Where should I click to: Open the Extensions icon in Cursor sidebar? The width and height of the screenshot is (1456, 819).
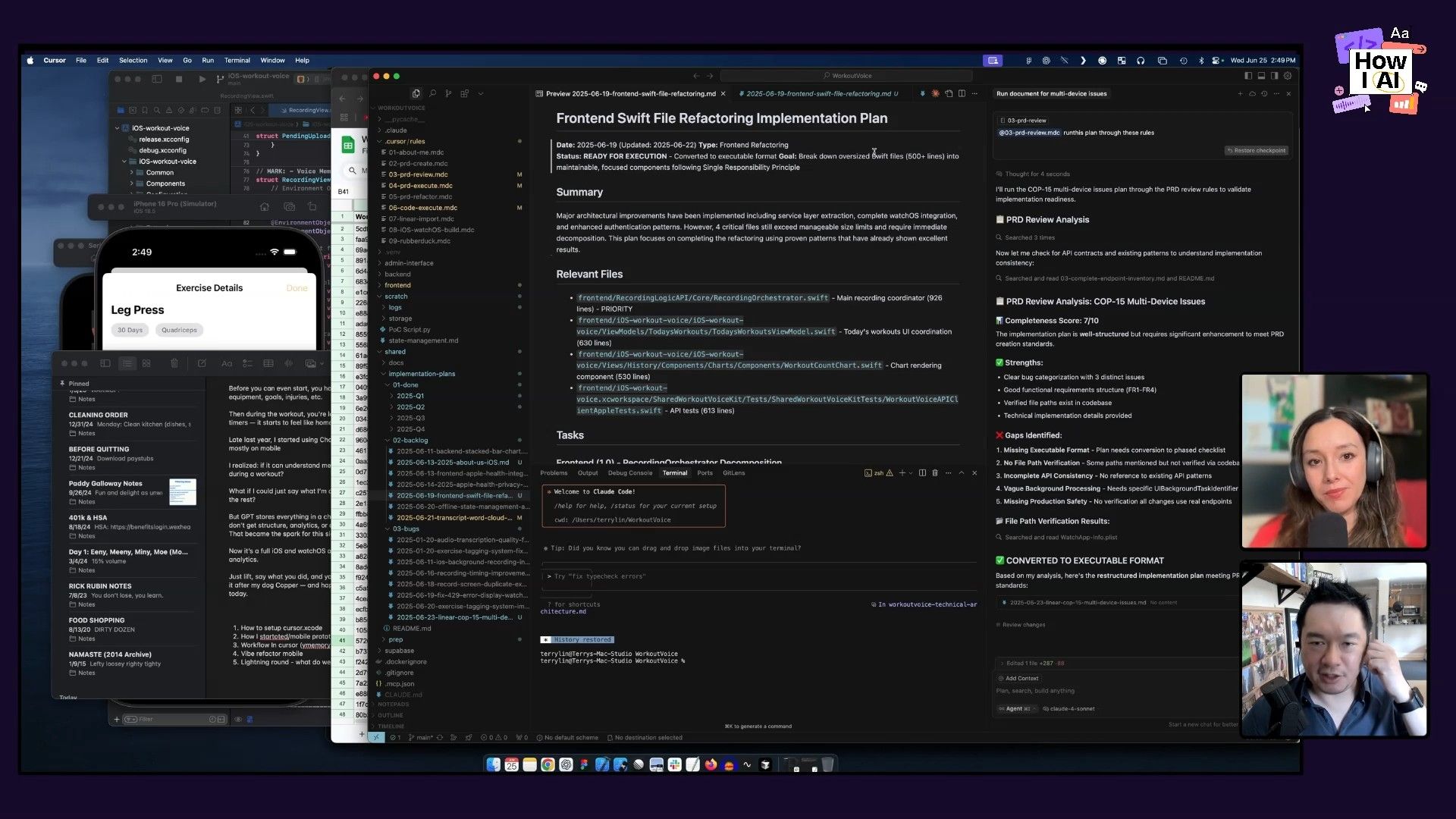click(464, 93)
